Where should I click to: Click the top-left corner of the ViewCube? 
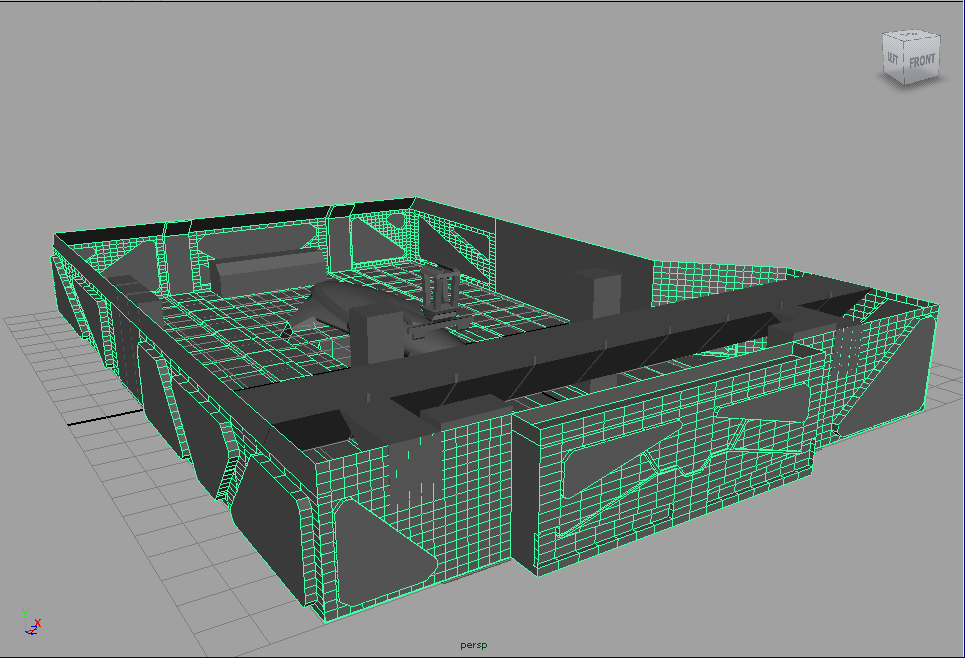pyautogui.click(x=883, y=36)
